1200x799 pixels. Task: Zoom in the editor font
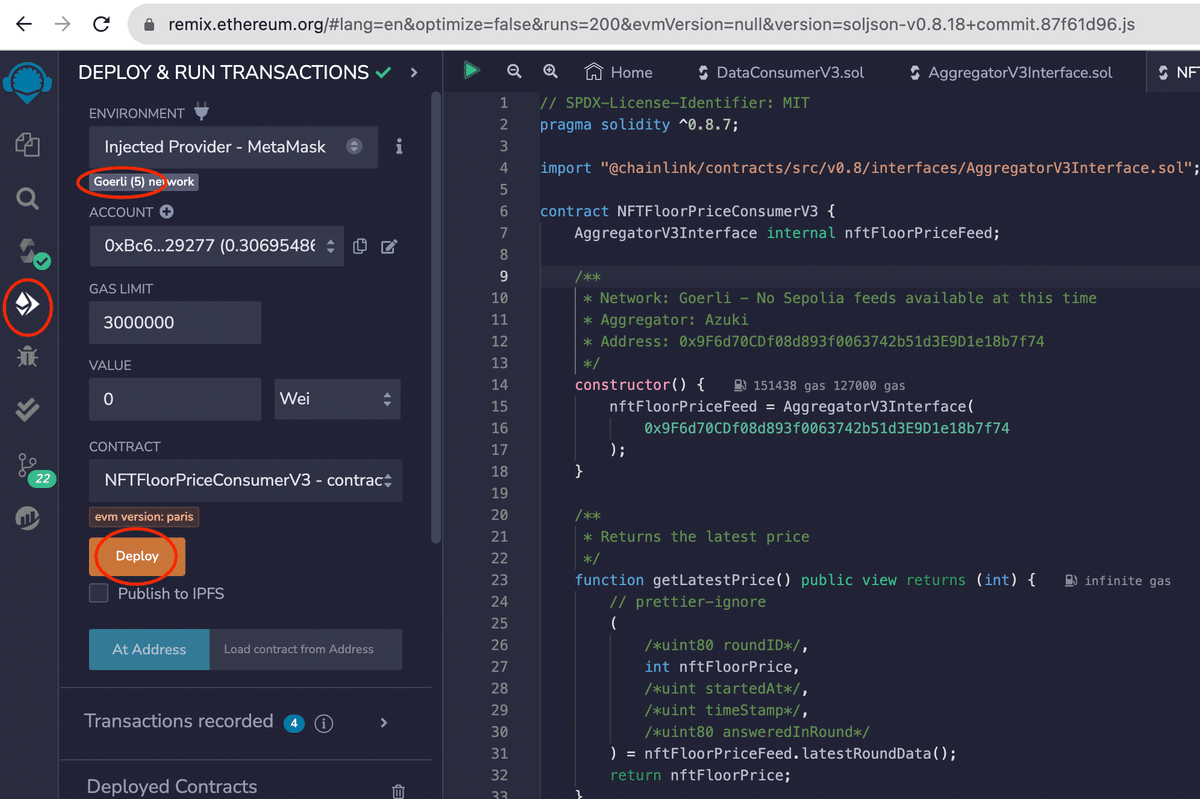point(550,72)
